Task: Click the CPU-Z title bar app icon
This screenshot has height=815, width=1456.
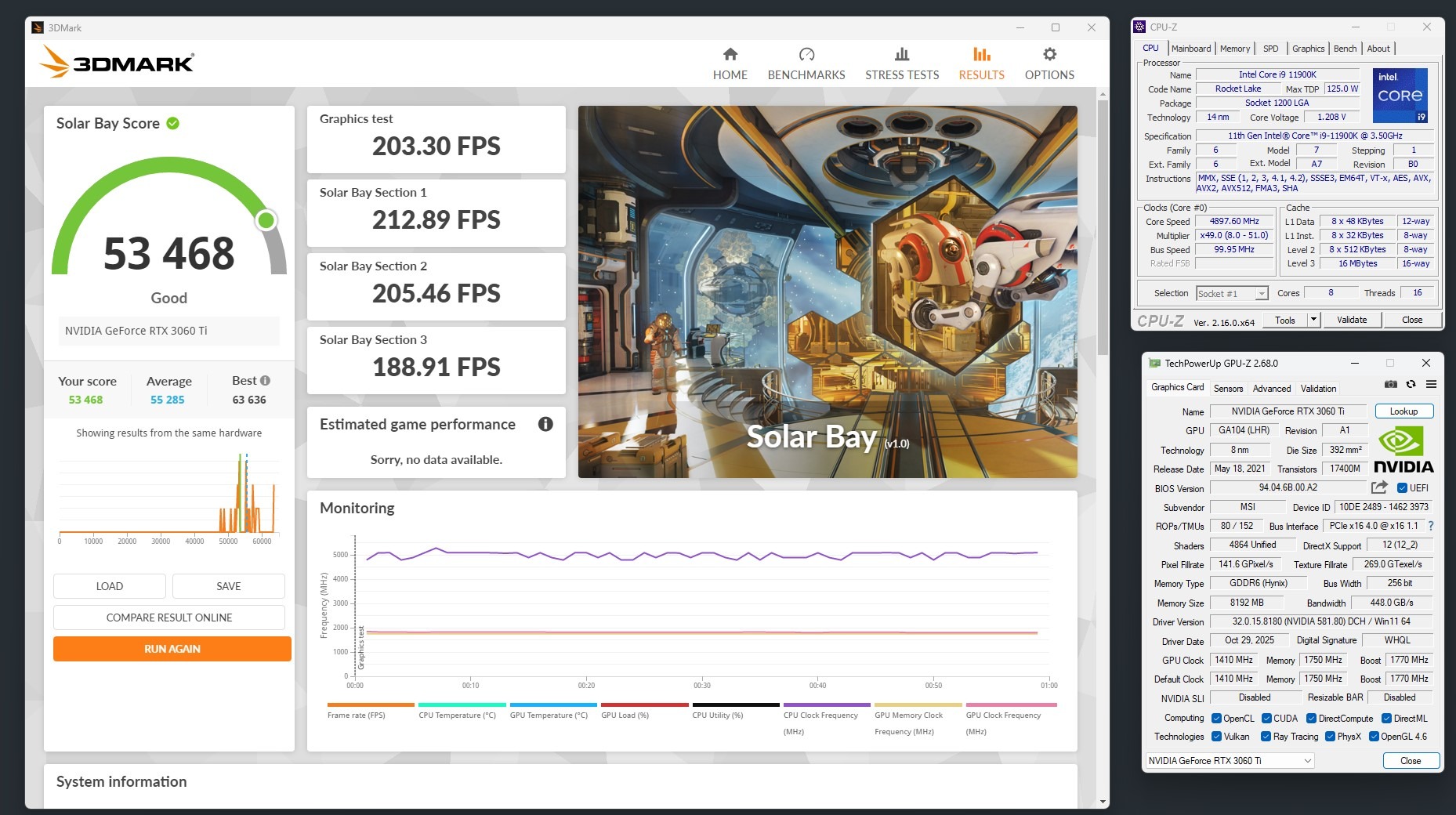Action: tap(1139, 27)
